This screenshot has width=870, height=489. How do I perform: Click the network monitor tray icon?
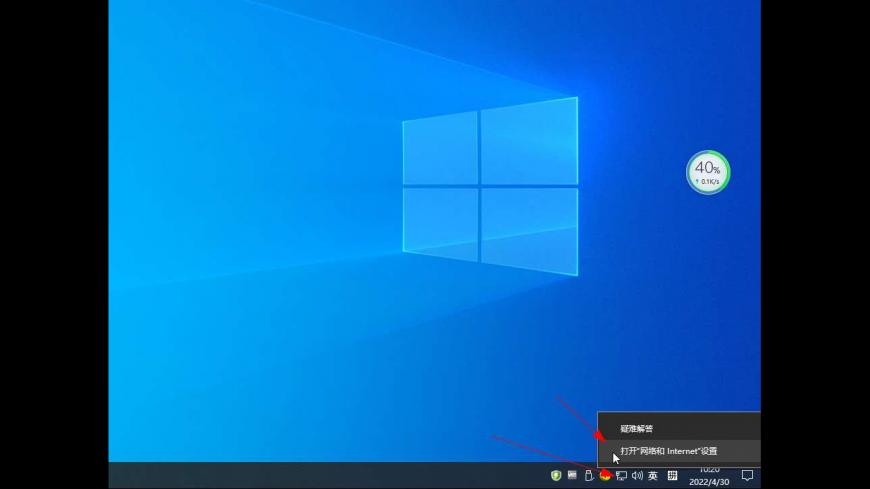tap(621, 476)
